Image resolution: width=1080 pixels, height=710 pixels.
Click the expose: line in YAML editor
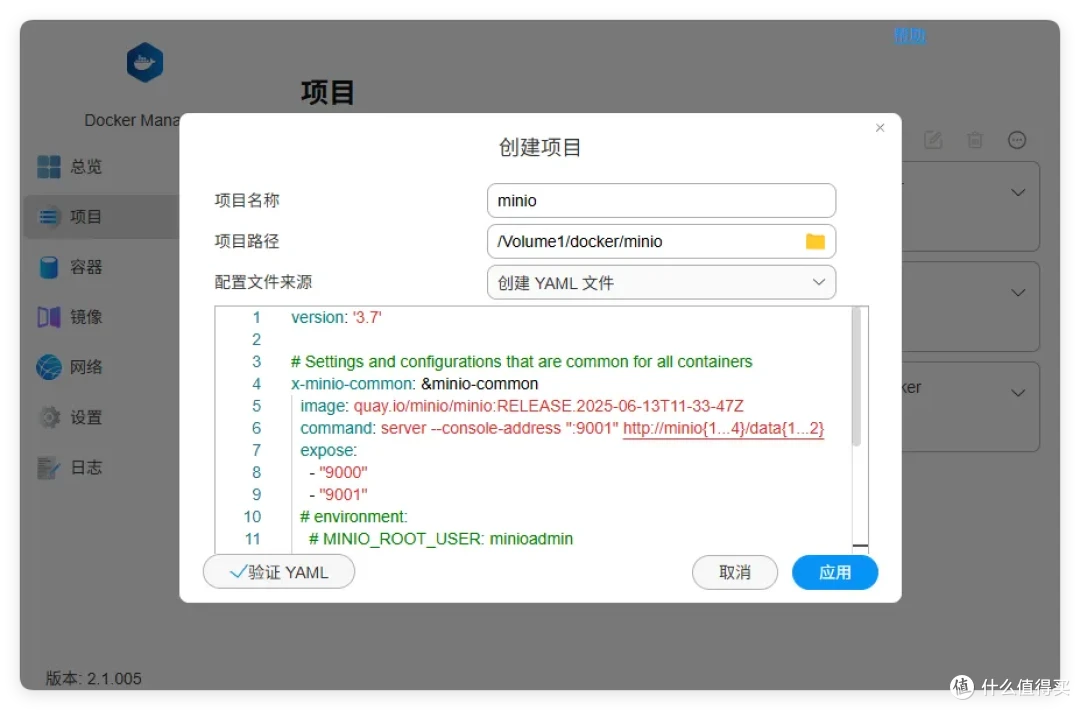(329, 450)
